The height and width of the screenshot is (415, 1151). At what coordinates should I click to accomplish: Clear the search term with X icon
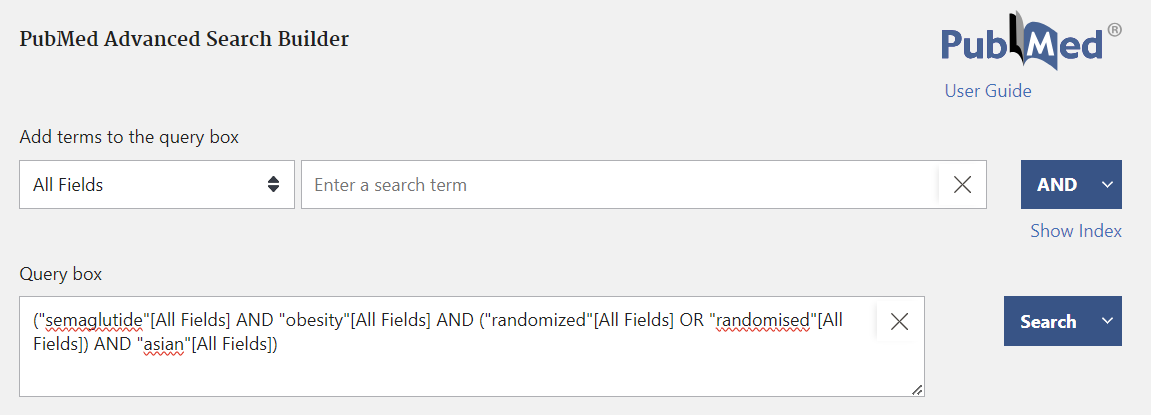pos(962,184)
